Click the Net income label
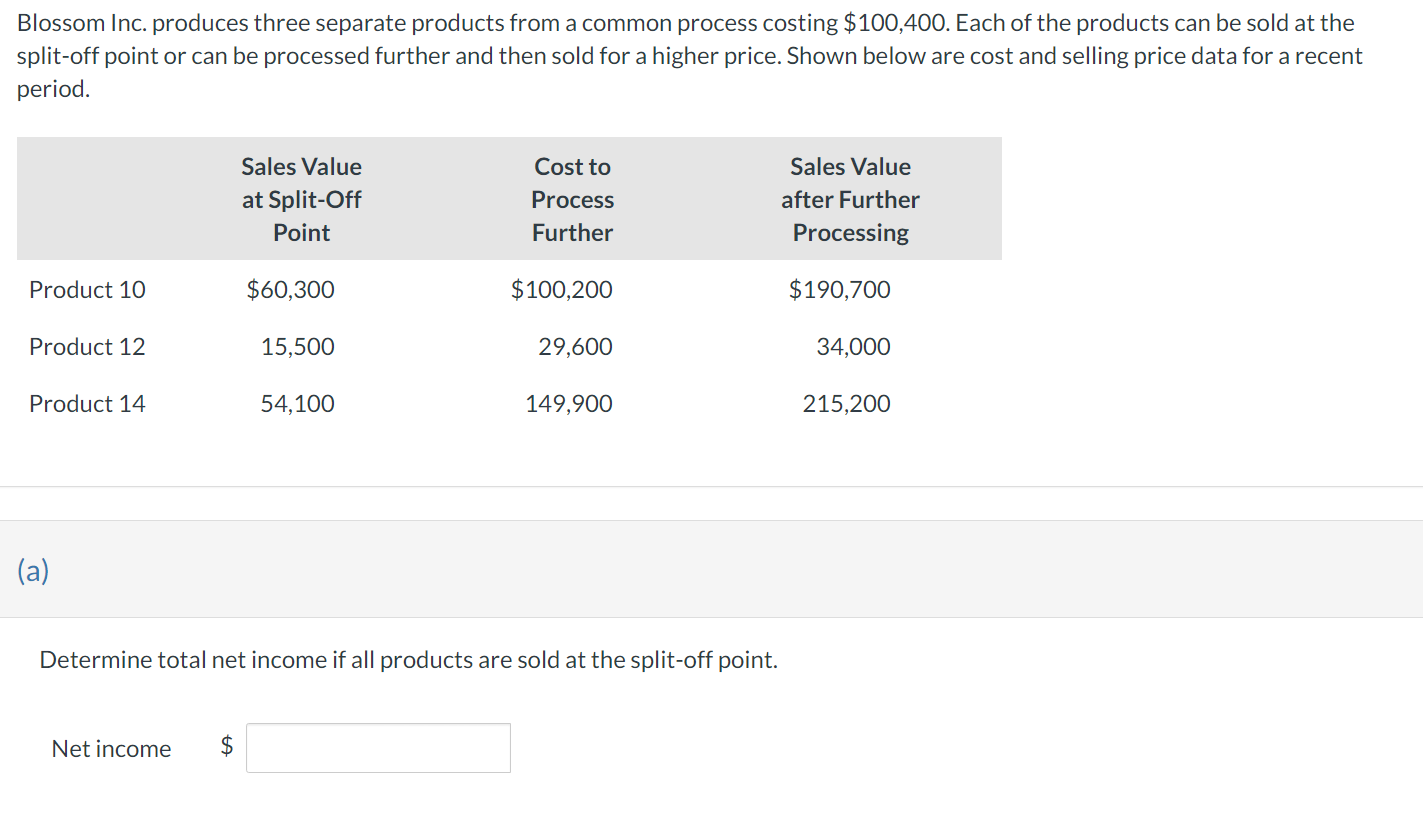Viewport: 1423px width, 814px height. click(111, 749)
